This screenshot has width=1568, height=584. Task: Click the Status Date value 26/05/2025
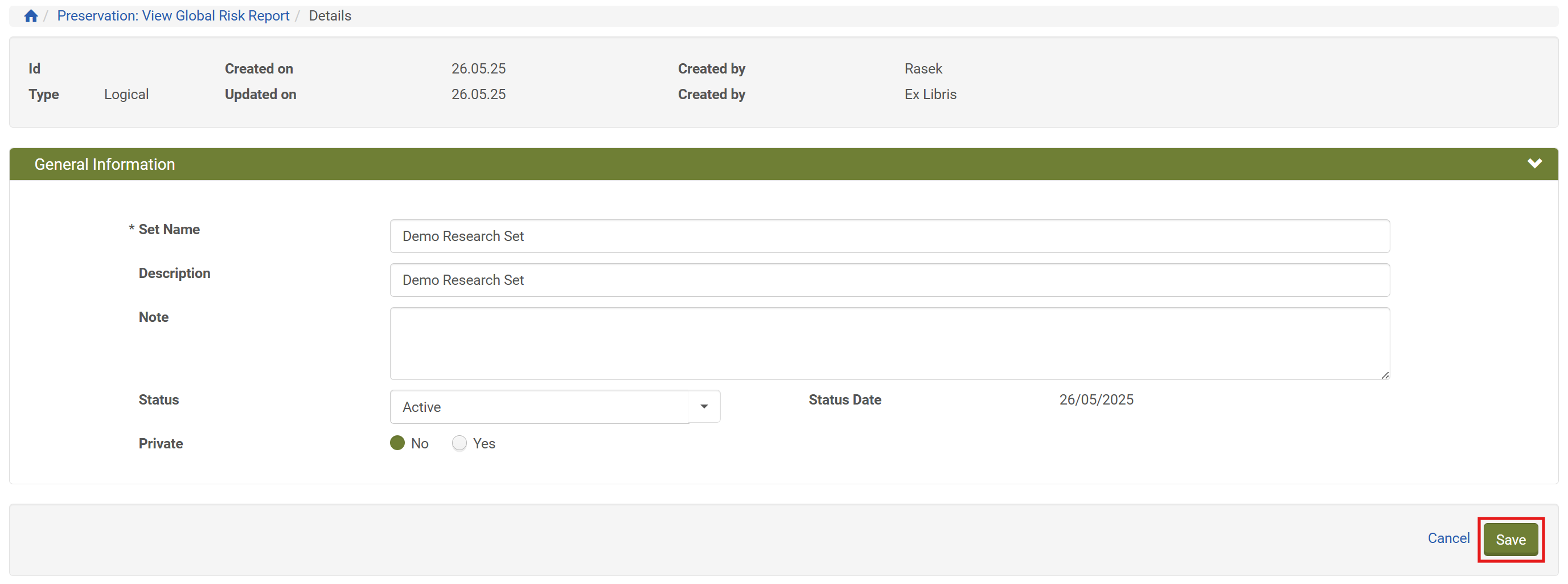pyautogui.click(x=1095, y=399)
